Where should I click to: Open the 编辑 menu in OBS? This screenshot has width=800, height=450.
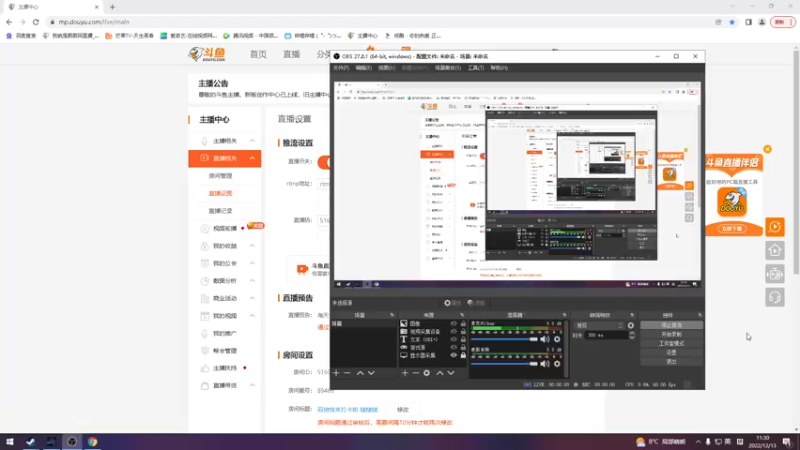(364, 68)
